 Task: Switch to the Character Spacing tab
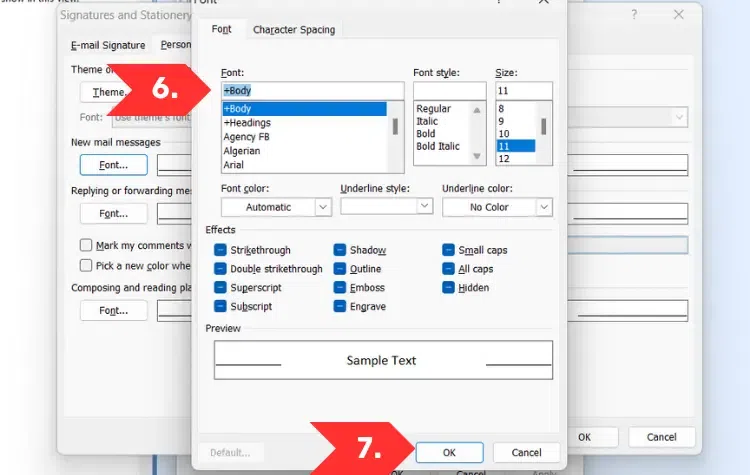[x=294, y=30]
